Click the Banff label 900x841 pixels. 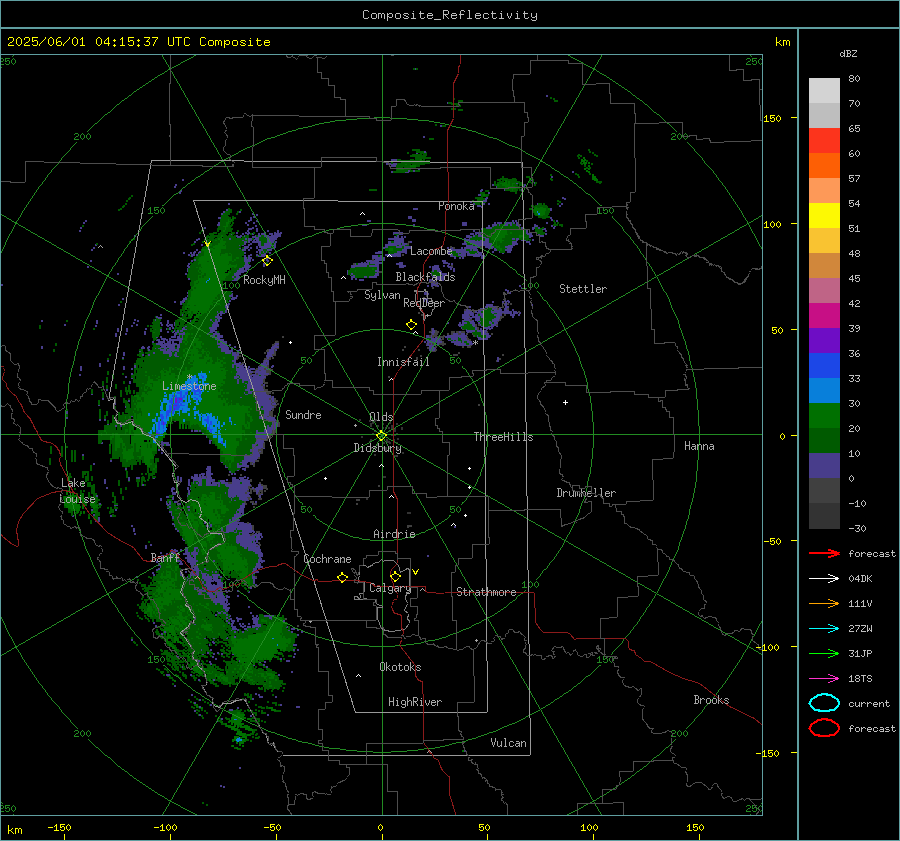[165, 558]
